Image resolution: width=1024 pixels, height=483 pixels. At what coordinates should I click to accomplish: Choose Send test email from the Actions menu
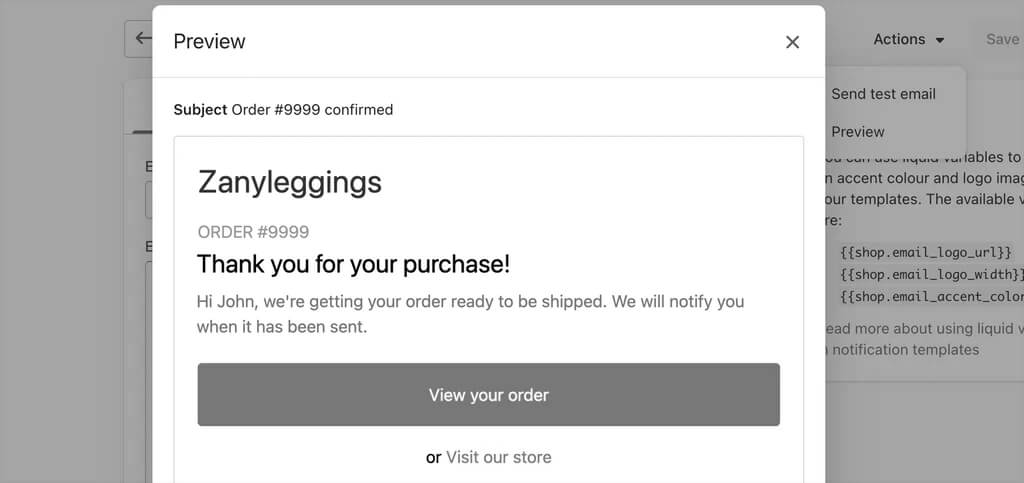tap(883, 94)
